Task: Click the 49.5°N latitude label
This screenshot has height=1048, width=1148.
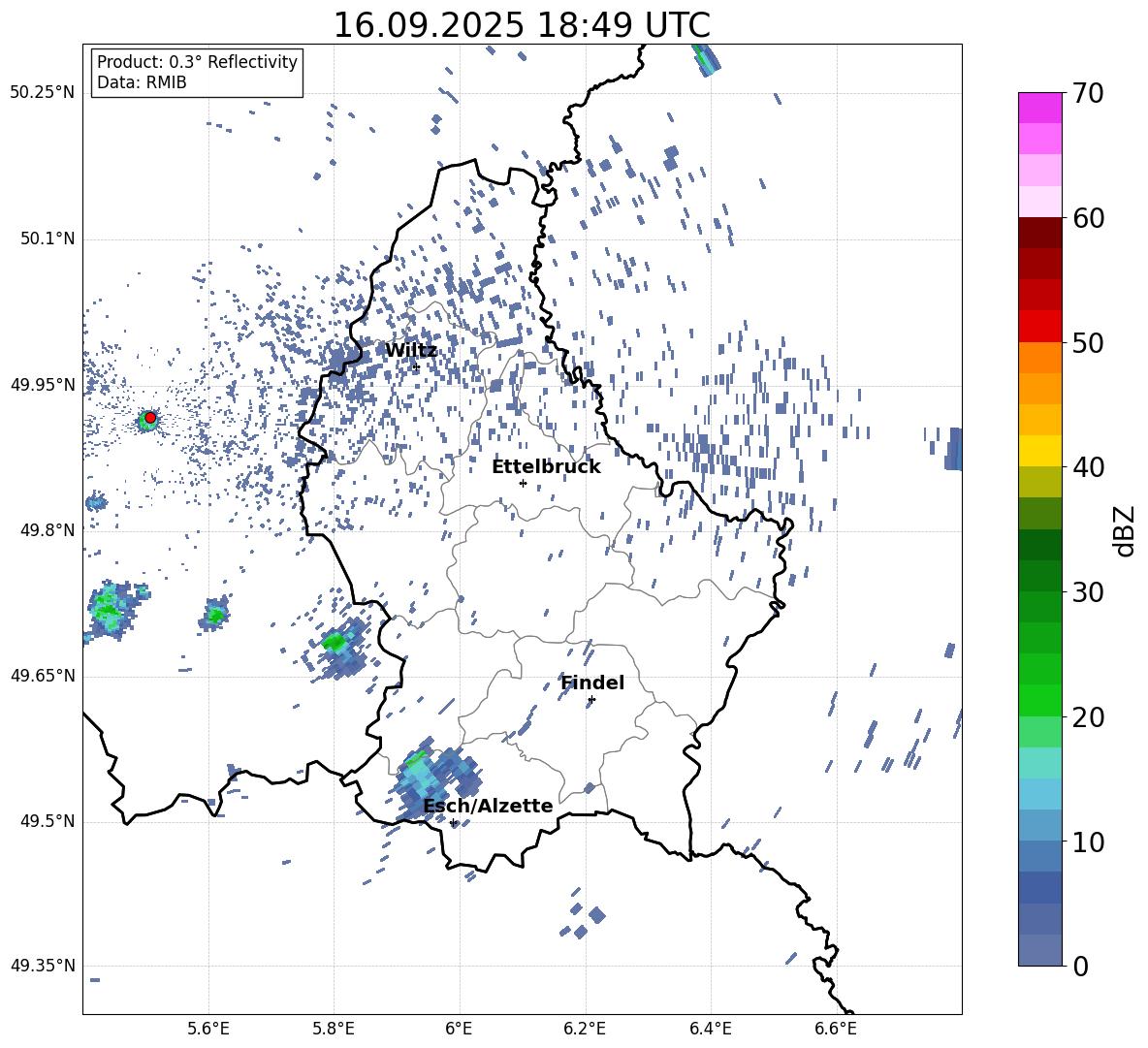Action: (48, 821)
